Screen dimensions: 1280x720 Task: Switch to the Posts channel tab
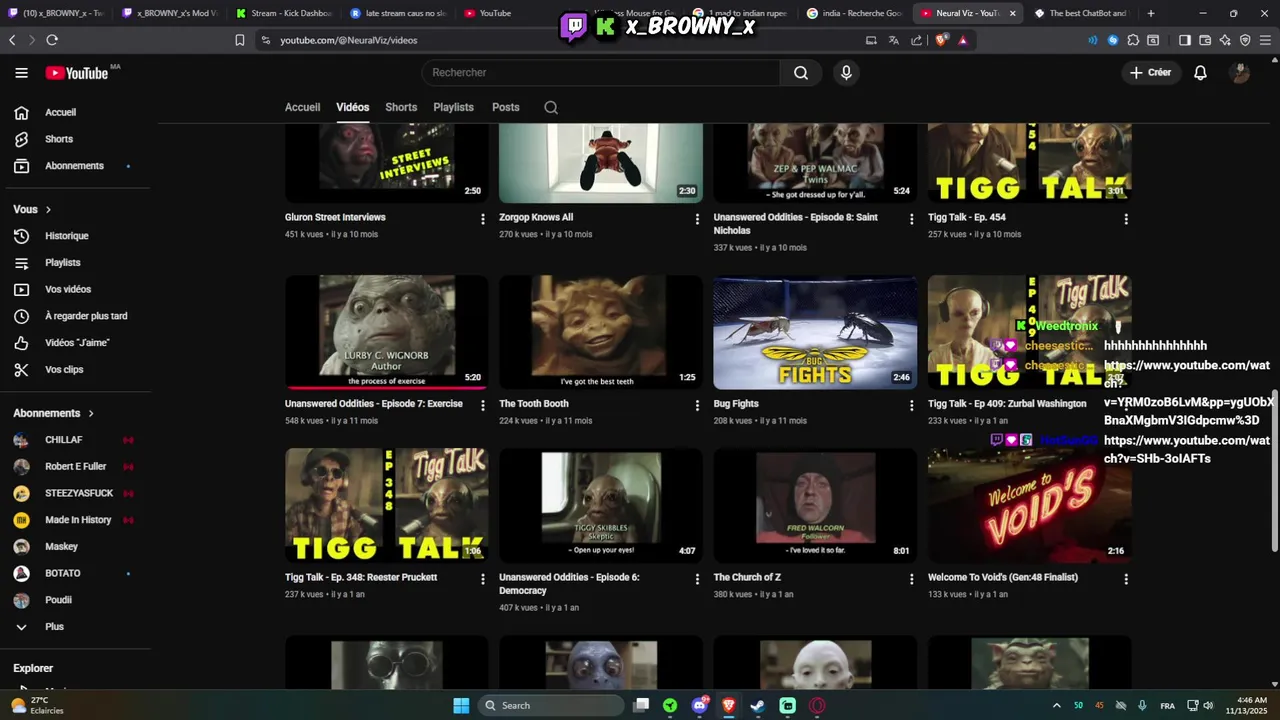(x=505, y=107)
